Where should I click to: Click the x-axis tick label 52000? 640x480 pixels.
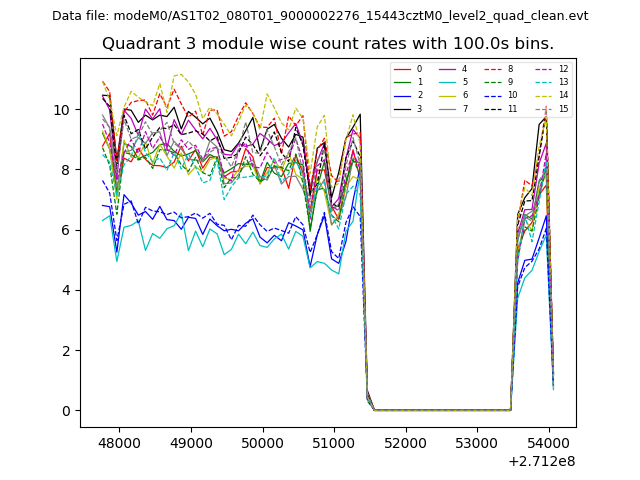(x=405, y=440)
